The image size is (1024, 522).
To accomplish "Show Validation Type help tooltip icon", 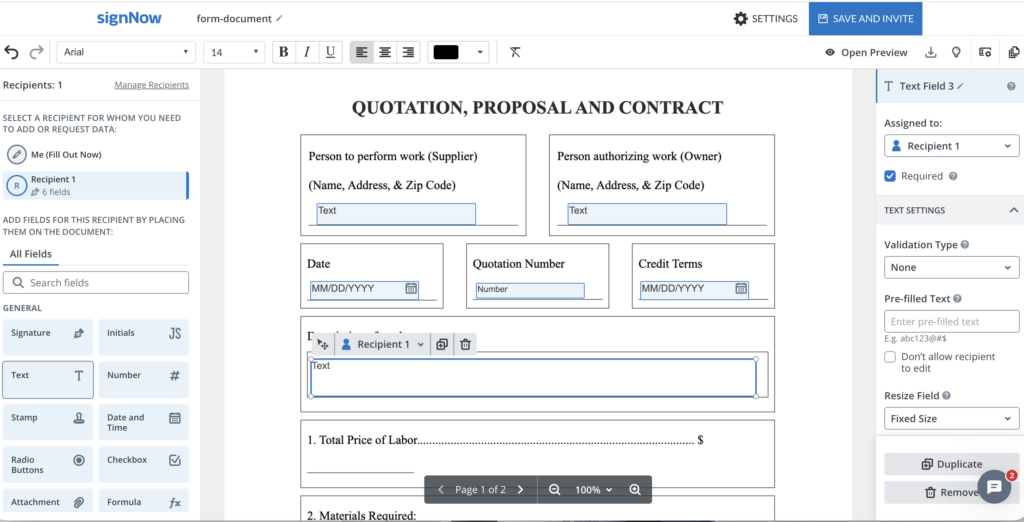I will [x=965, y=245].
